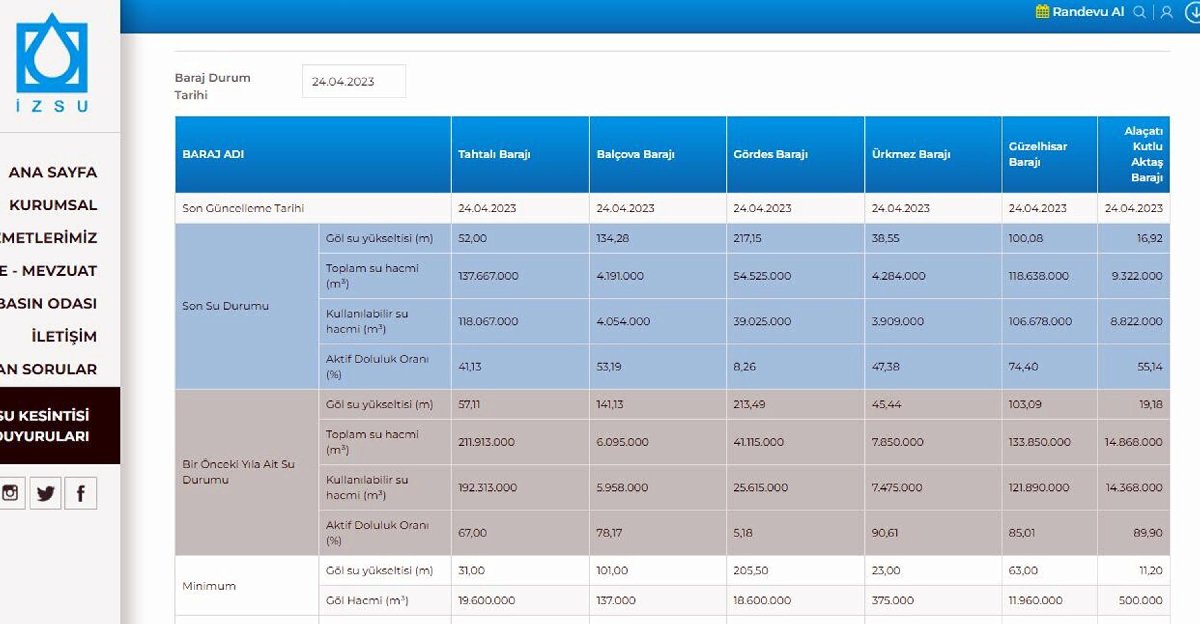Viewport: 1200px width, 624px height.
Task: Click the Mevzuat sidebar menu item
Action: [x=48, y=270]
